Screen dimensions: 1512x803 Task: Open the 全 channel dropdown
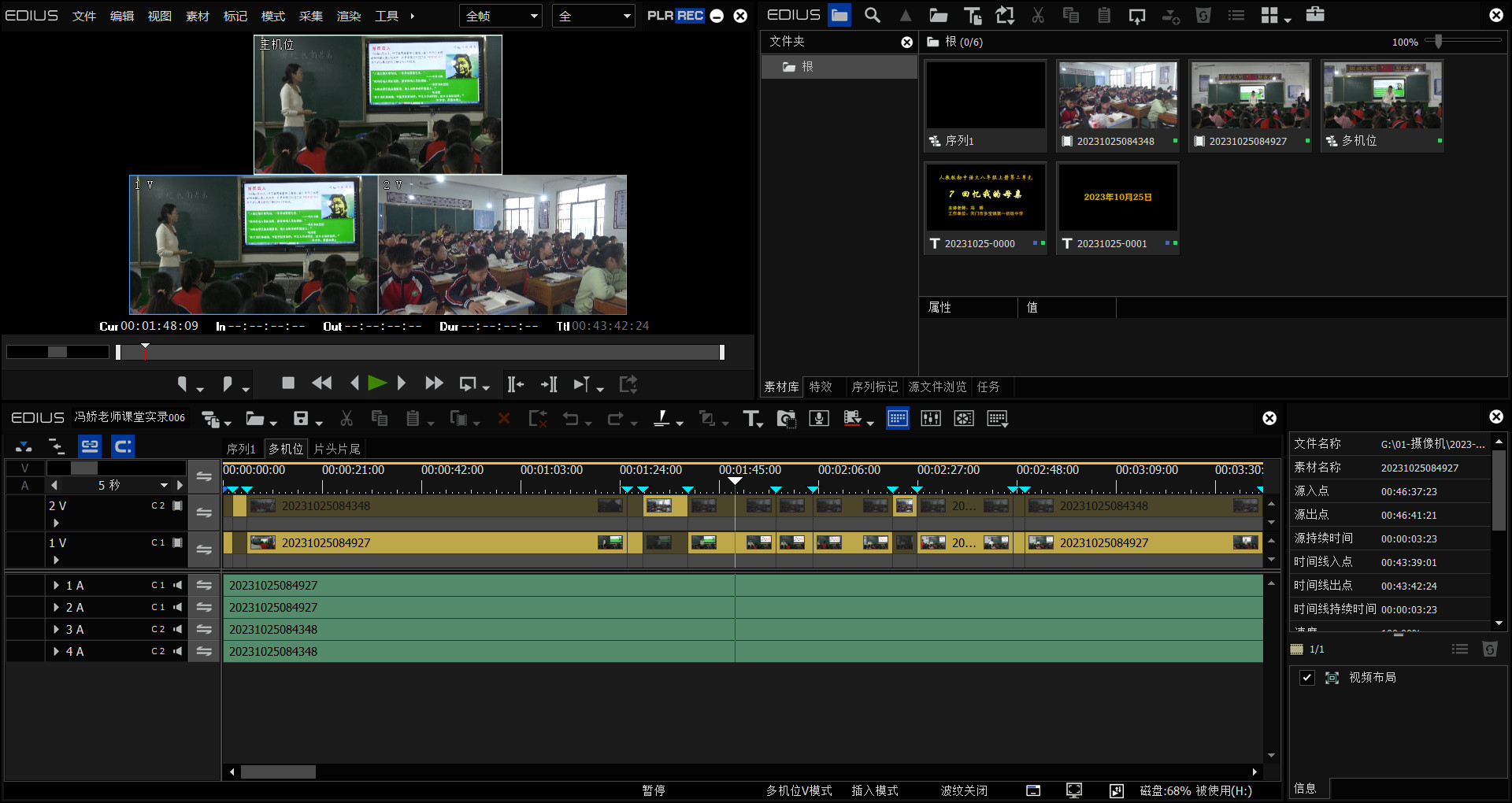(594, 16)
